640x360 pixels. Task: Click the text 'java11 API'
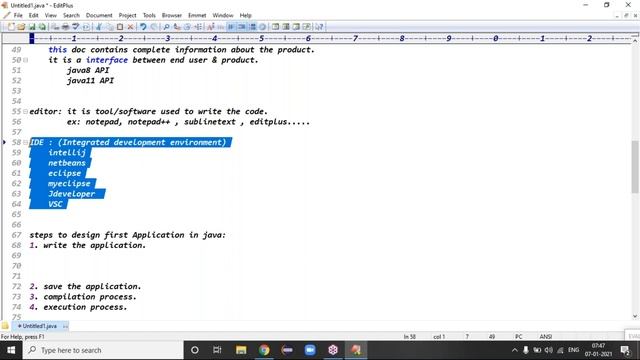pos(90,80)
